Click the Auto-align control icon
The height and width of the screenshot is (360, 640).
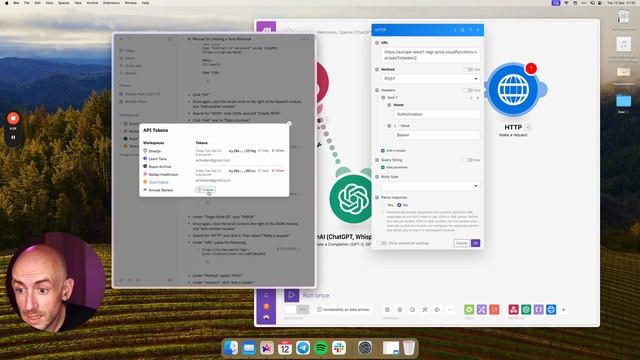(x=425, y=309)
